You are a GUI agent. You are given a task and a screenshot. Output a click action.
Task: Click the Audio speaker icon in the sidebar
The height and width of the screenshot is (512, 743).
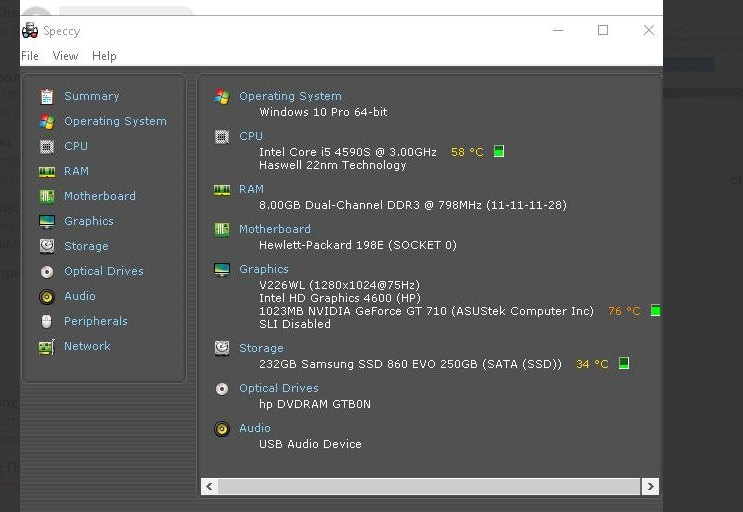pos(46,296)
